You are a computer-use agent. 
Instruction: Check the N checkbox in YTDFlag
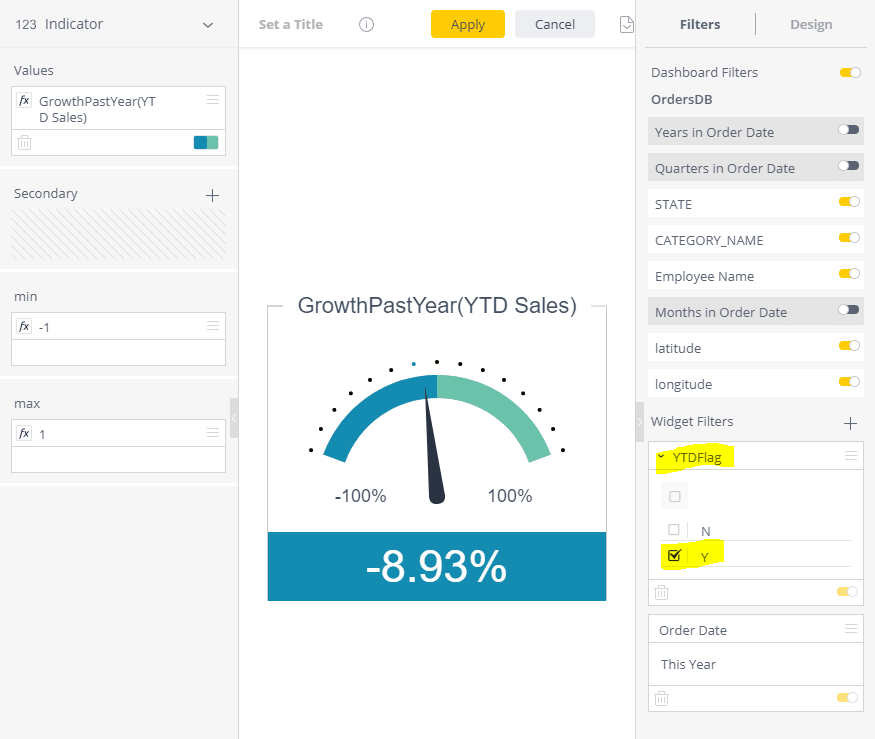click(x=674, y=530)
